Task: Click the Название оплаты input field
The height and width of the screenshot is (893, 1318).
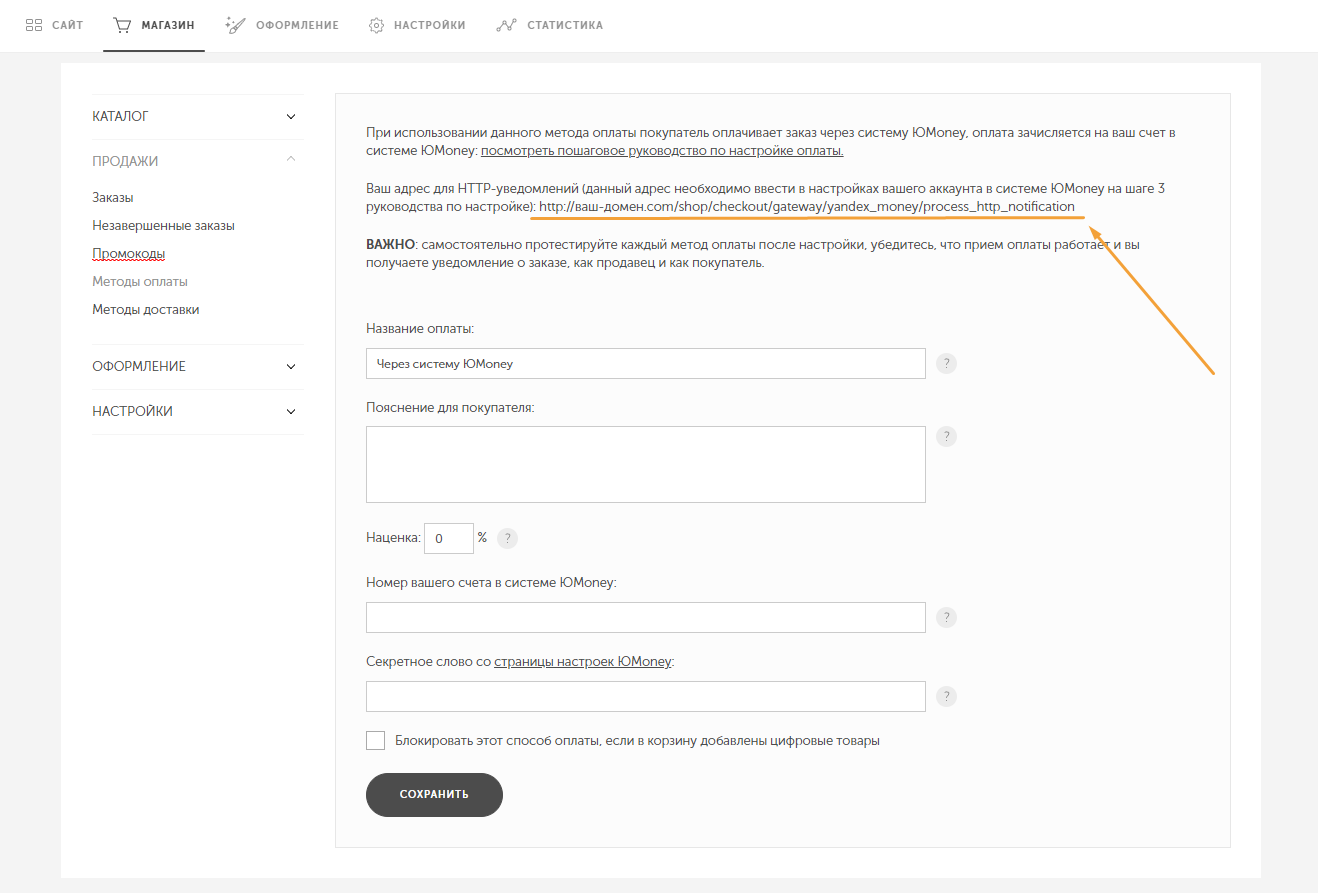Action: coord(645,364)
